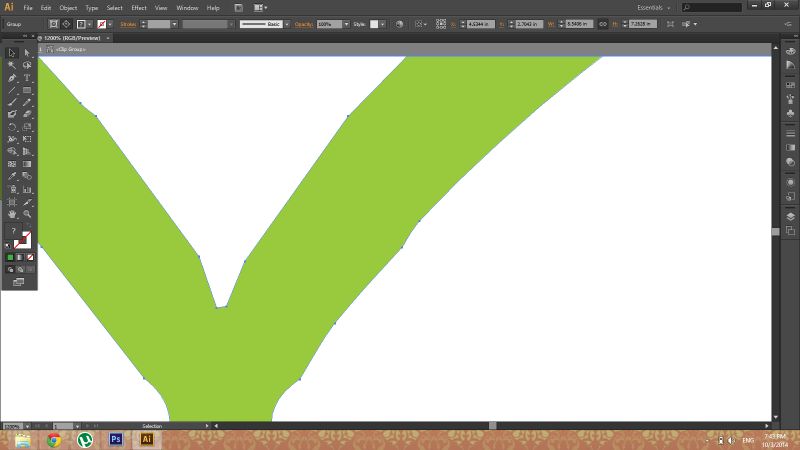Select the 1200% (RGB/Preview) document tab
Screen dimensions: 800x450
point(72,38)
